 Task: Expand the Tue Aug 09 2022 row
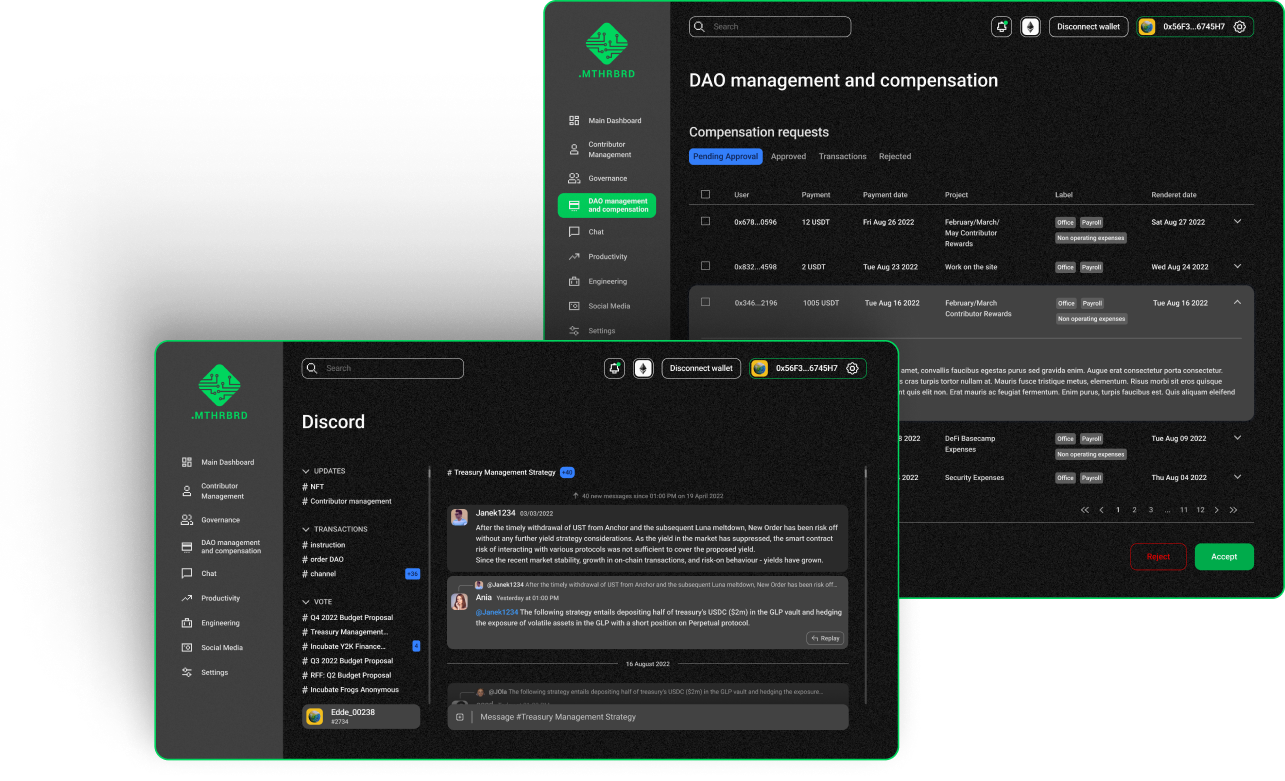pos(1237,437)
